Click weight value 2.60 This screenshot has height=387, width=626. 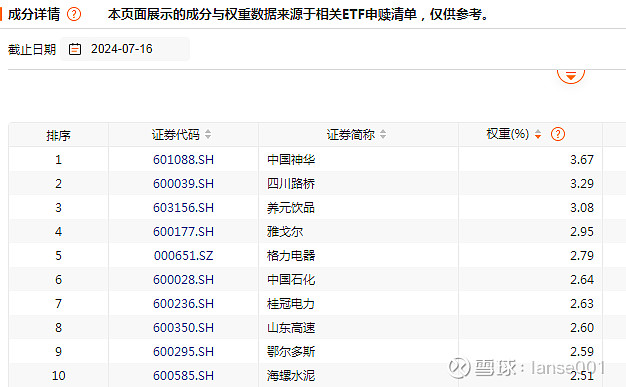(x=582, y=327)
